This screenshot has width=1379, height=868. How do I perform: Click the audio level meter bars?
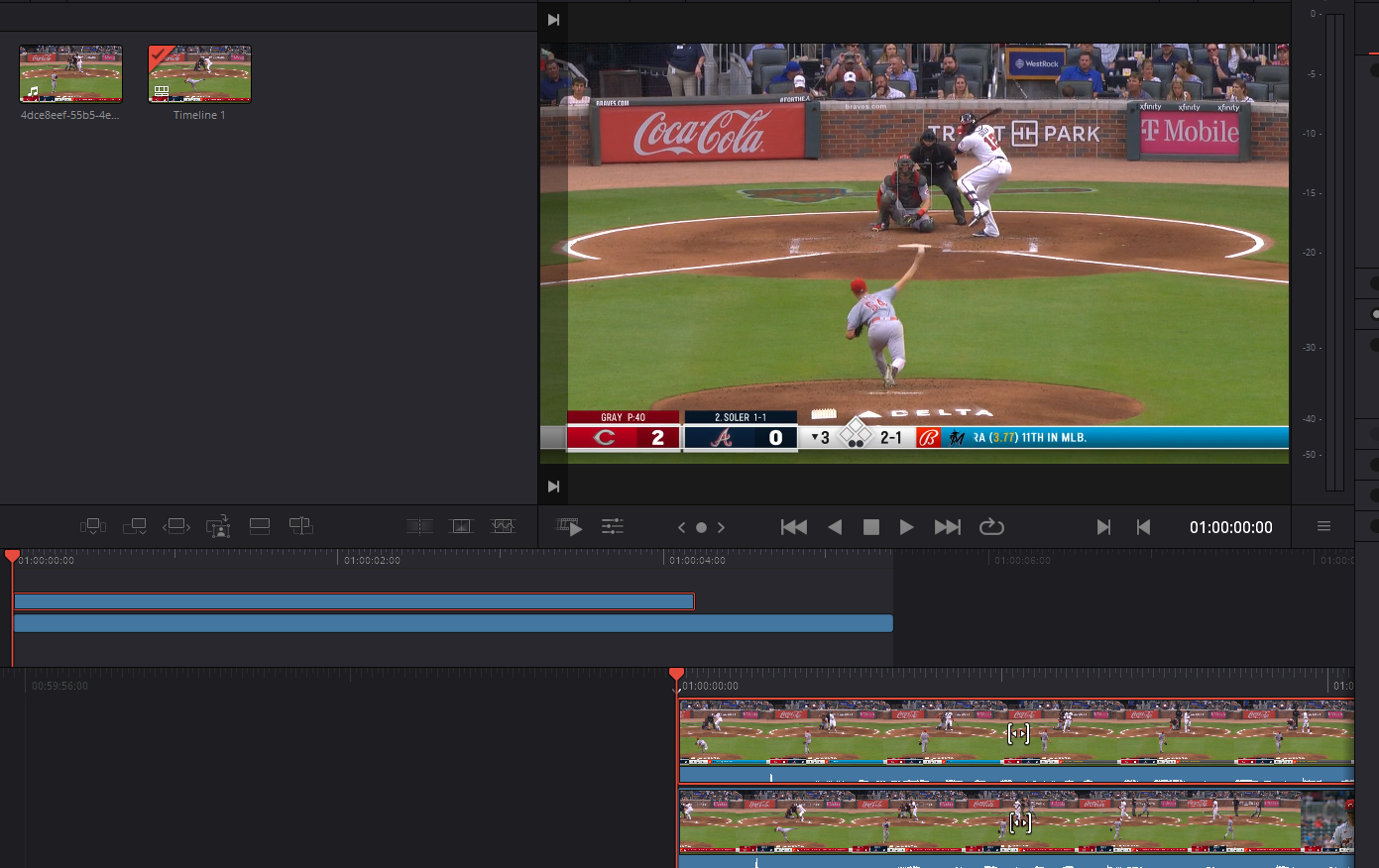pyautogui.click(x=1335, y=253)
